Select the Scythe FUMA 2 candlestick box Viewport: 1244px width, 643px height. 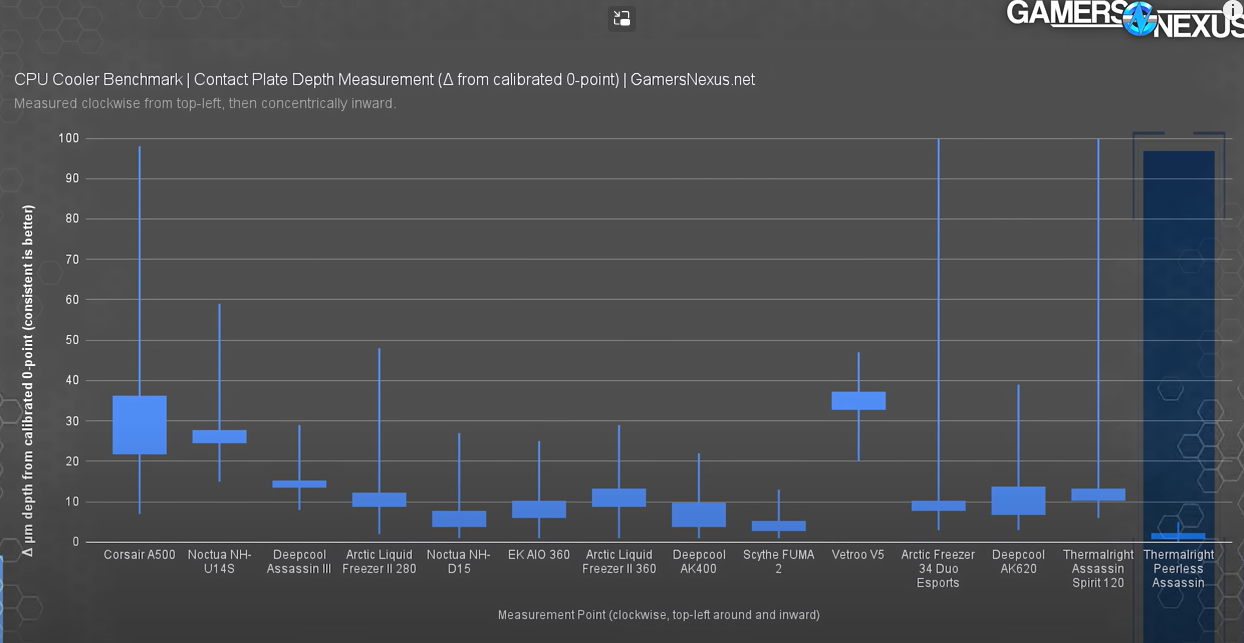[779, 526]
